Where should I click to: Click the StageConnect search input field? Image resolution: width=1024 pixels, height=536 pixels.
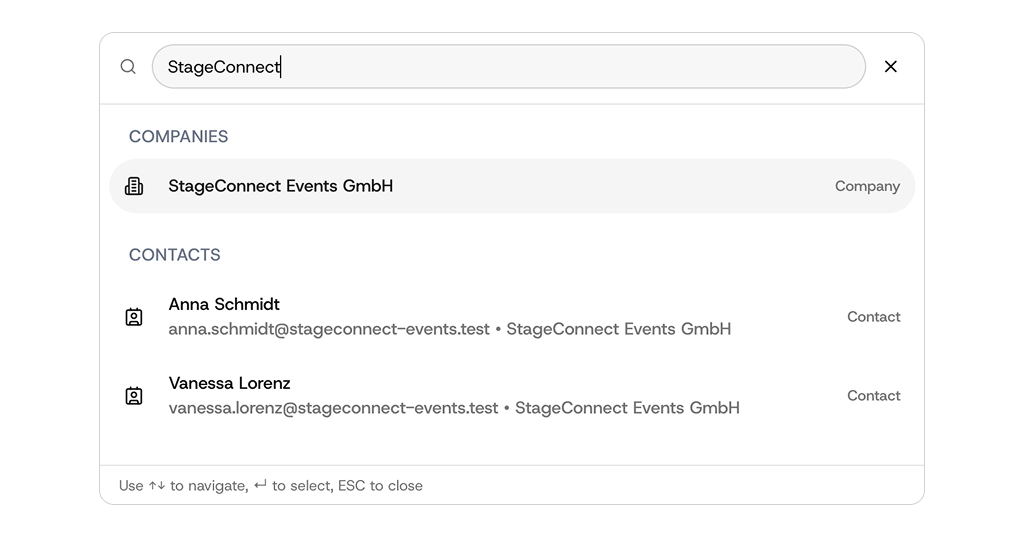pos(508,67)
